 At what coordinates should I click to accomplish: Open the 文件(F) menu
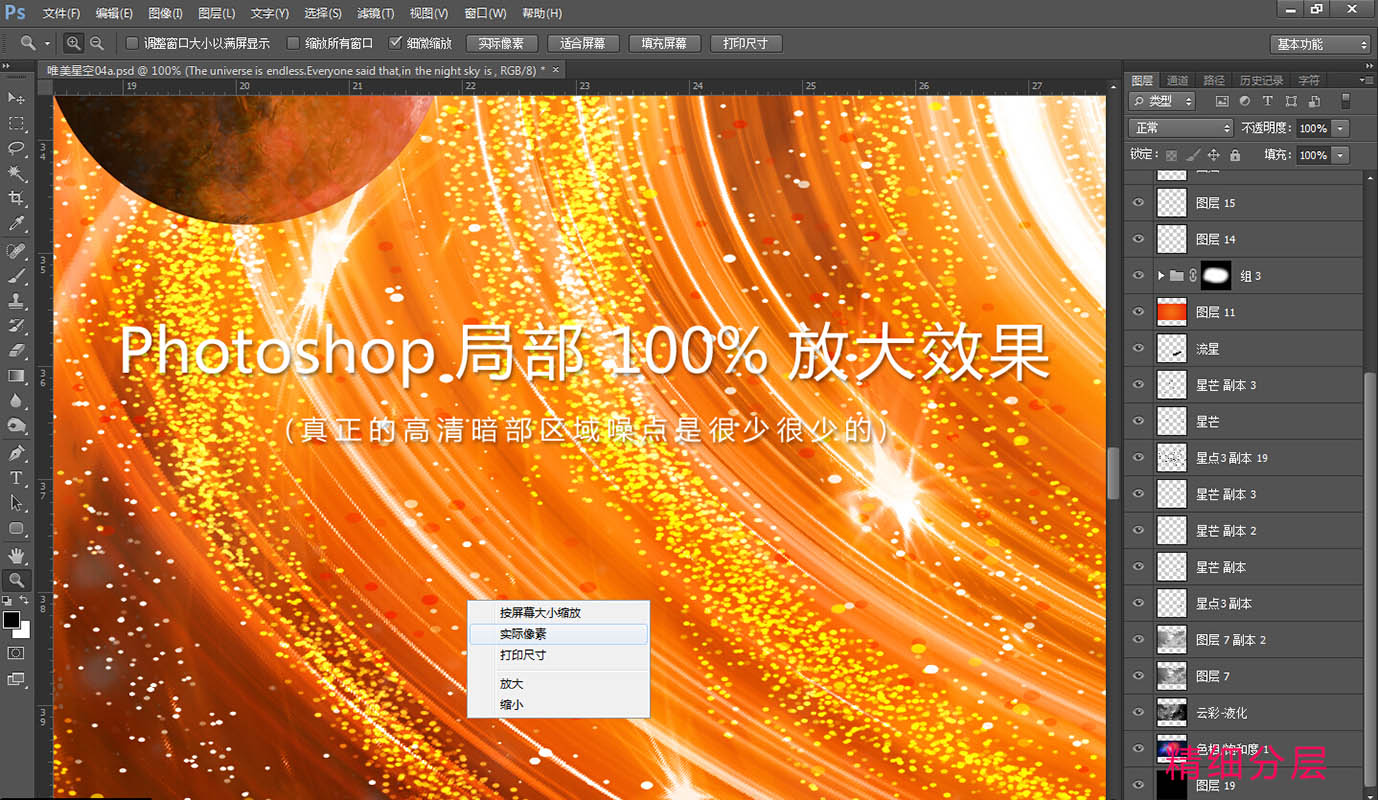[x=62, y=13]
